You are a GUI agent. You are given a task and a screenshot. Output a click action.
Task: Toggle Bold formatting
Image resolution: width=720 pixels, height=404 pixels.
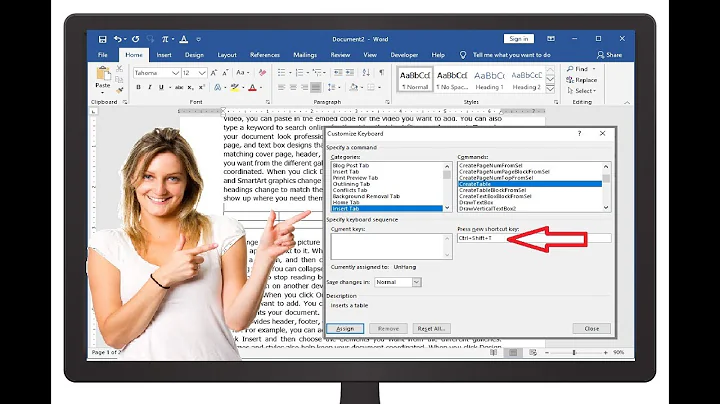point(138,87)
